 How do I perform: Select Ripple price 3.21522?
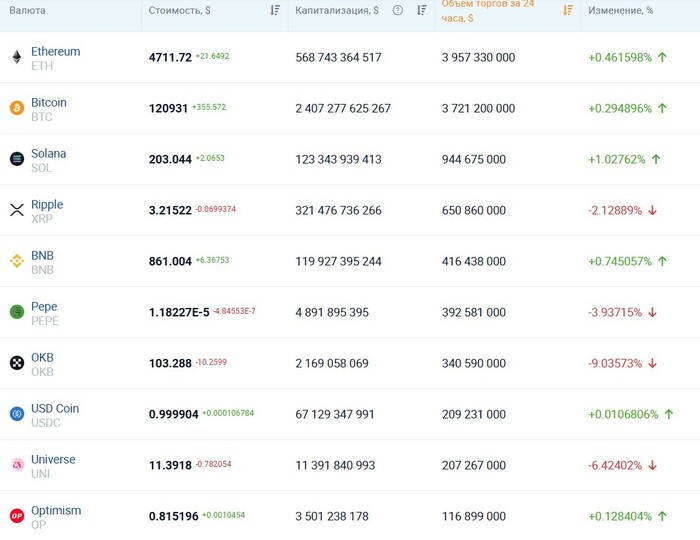[x=170, y=210]
